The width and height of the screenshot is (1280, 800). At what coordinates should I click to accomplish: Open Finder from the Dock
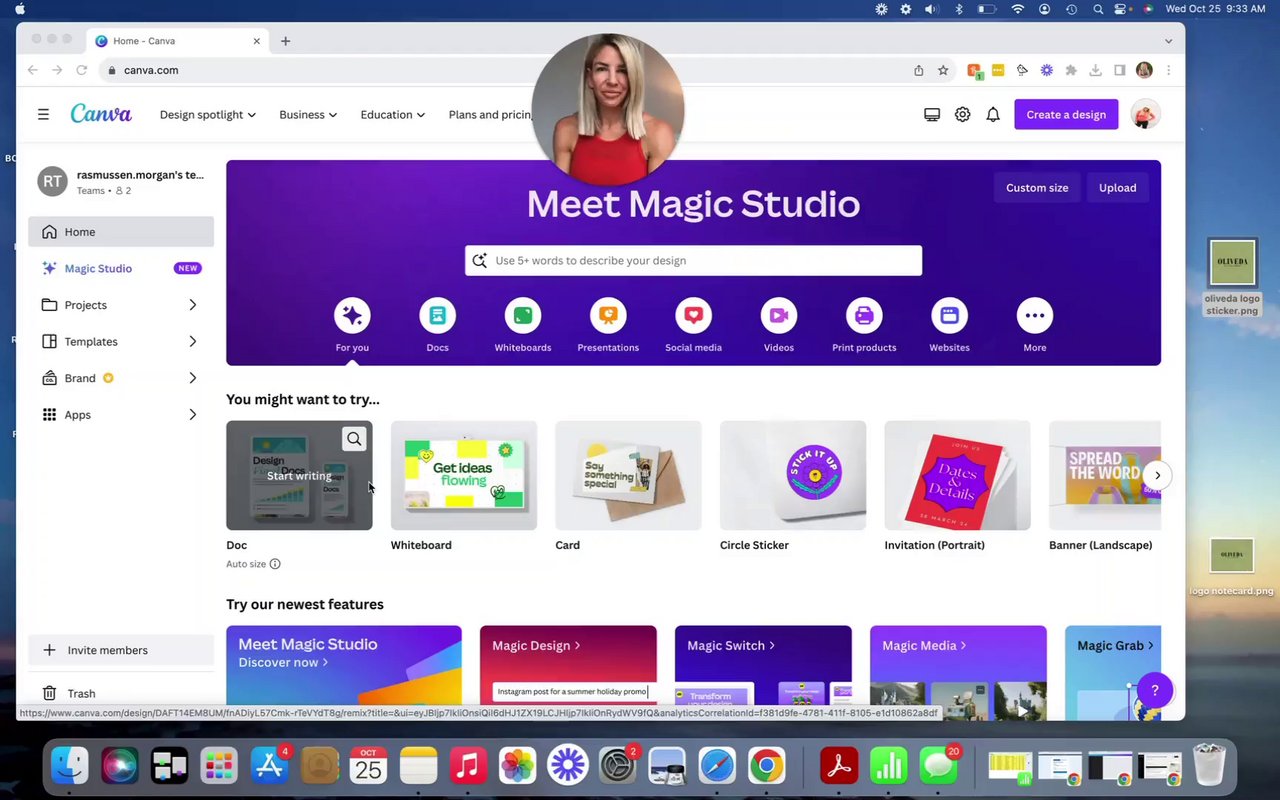tap(69, 766)
